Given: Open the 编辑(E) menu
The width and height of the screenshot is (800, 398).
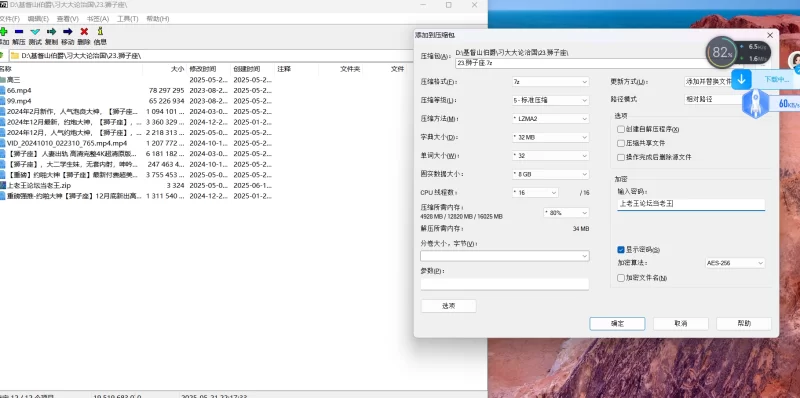Looking at the screenshot, I should (x=38, y=19).
